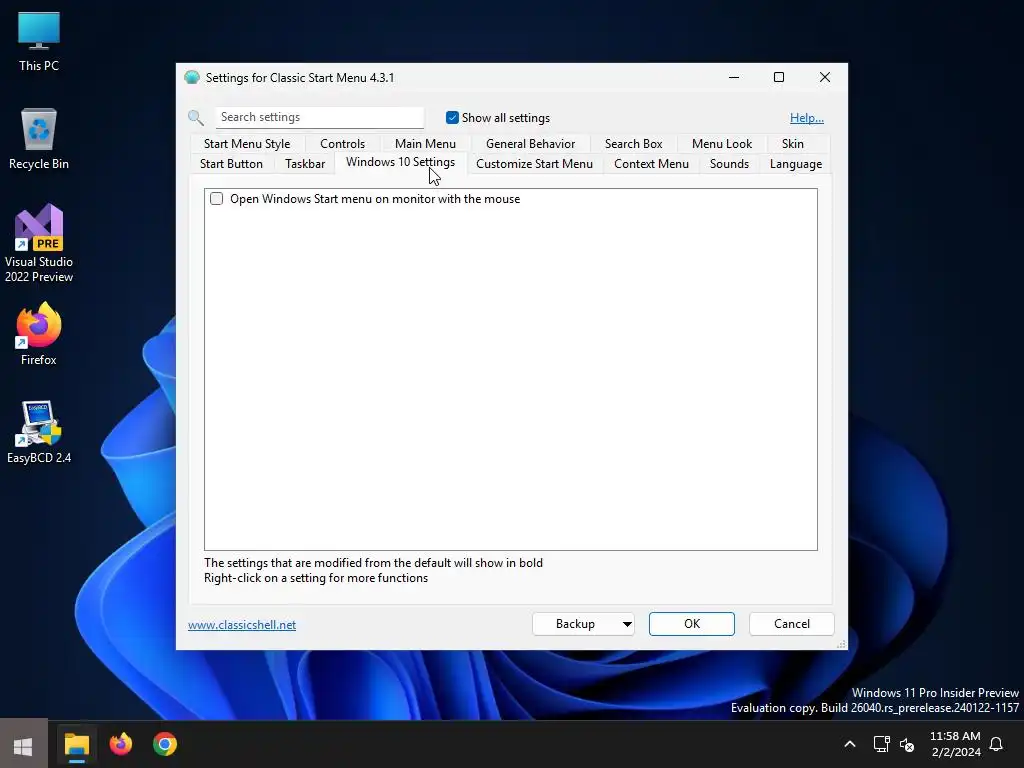Screen dimensions: 1024x768
Task: Open Firefox from the taskbar
Action: [121, 744]
